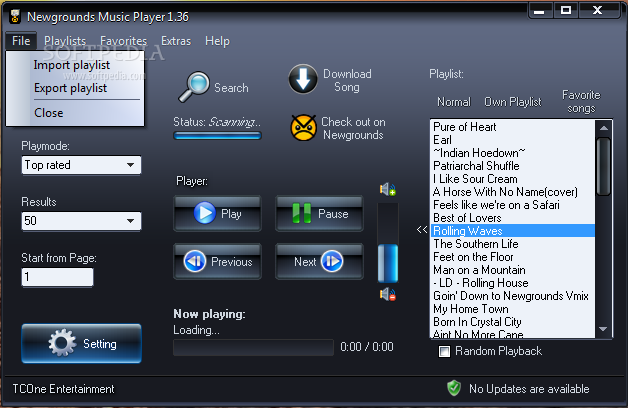Select the song Man on a Mountain
628x408 pixels.
513,270
